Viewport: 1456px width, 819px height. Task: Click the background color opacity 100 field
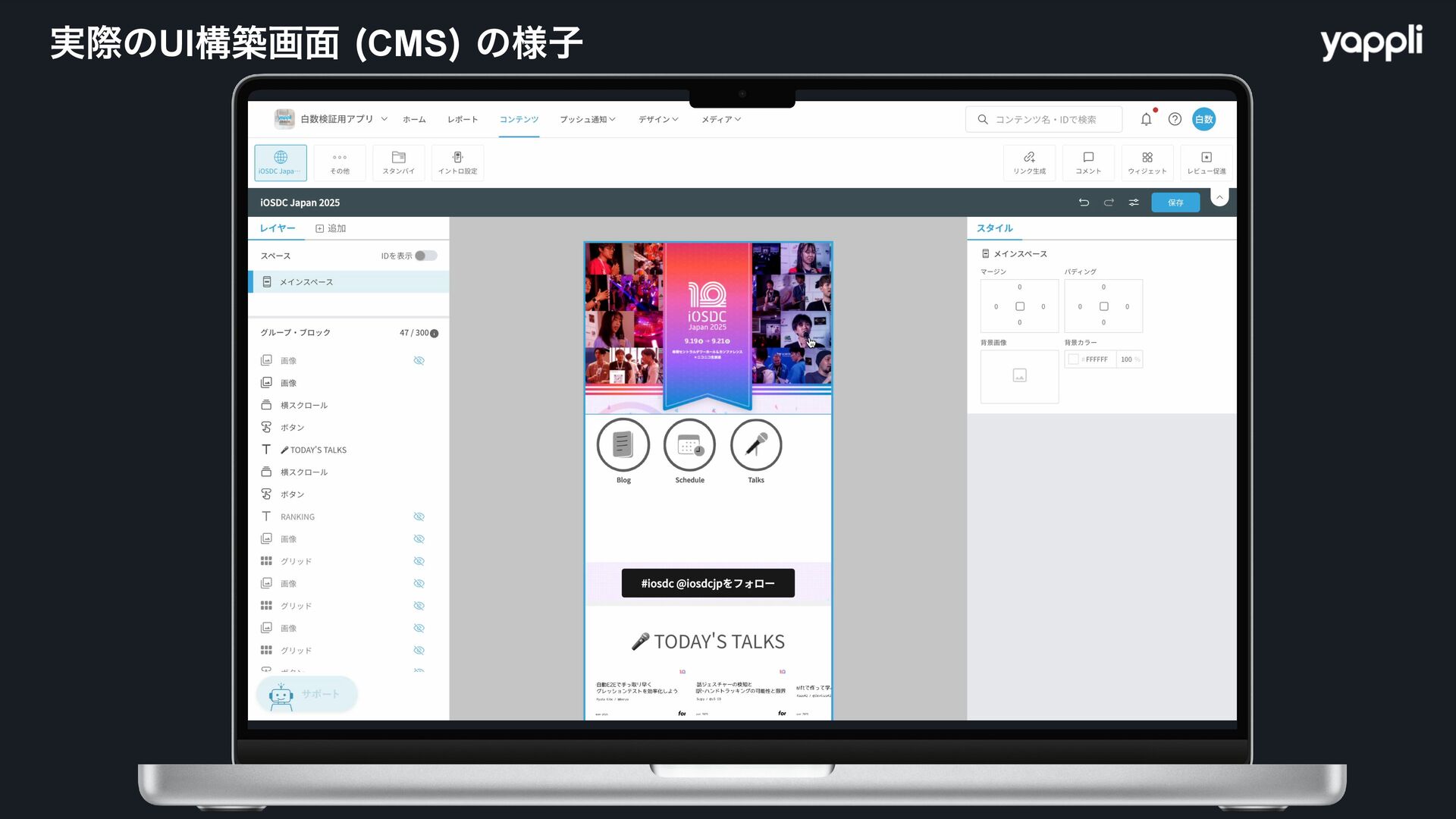coord(1129,359)
